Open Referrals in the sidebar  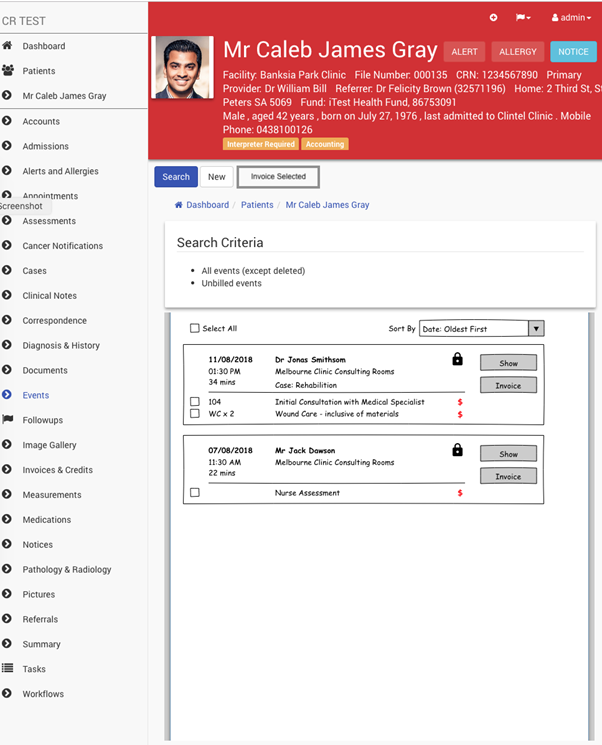(40, 619)
